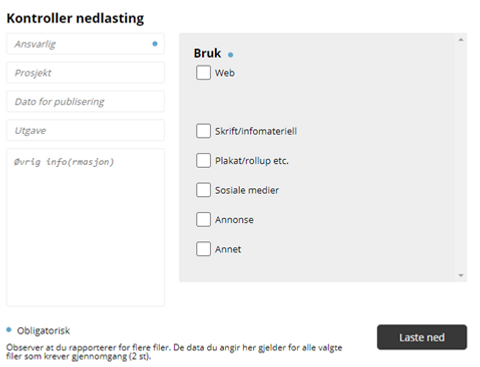Click the blue dot next to Obligatorisk
Viewport: 480px width, 367px height.
pos(9,330)
